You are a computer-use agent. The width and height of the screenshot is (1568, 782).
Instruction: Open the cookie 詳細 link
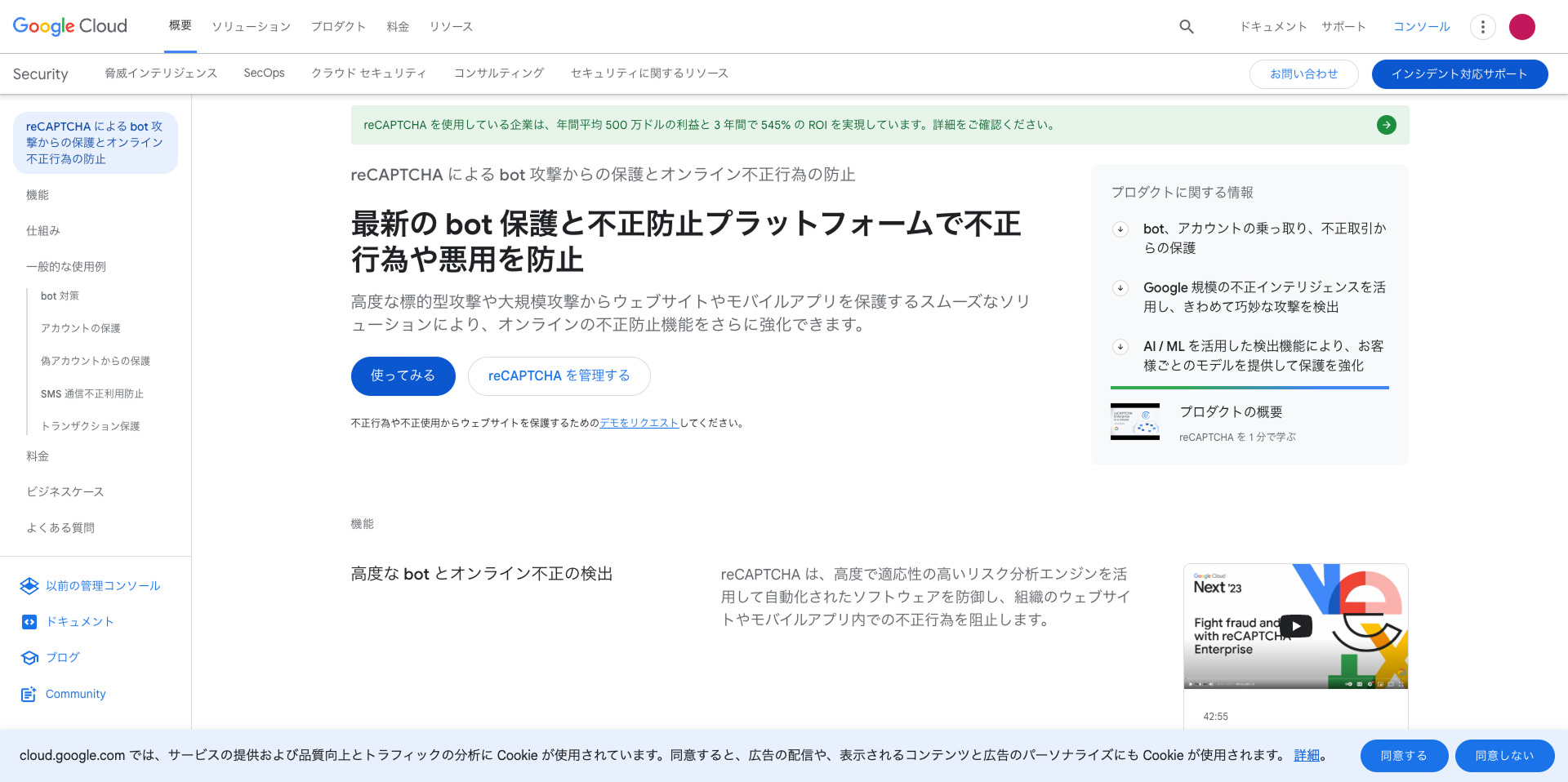click(x=1307, y=756)
